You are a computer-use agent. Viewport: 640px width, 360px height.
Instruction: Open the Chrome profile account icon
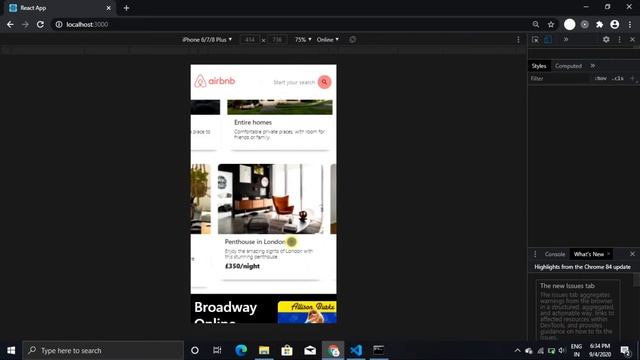pos(614,24)
